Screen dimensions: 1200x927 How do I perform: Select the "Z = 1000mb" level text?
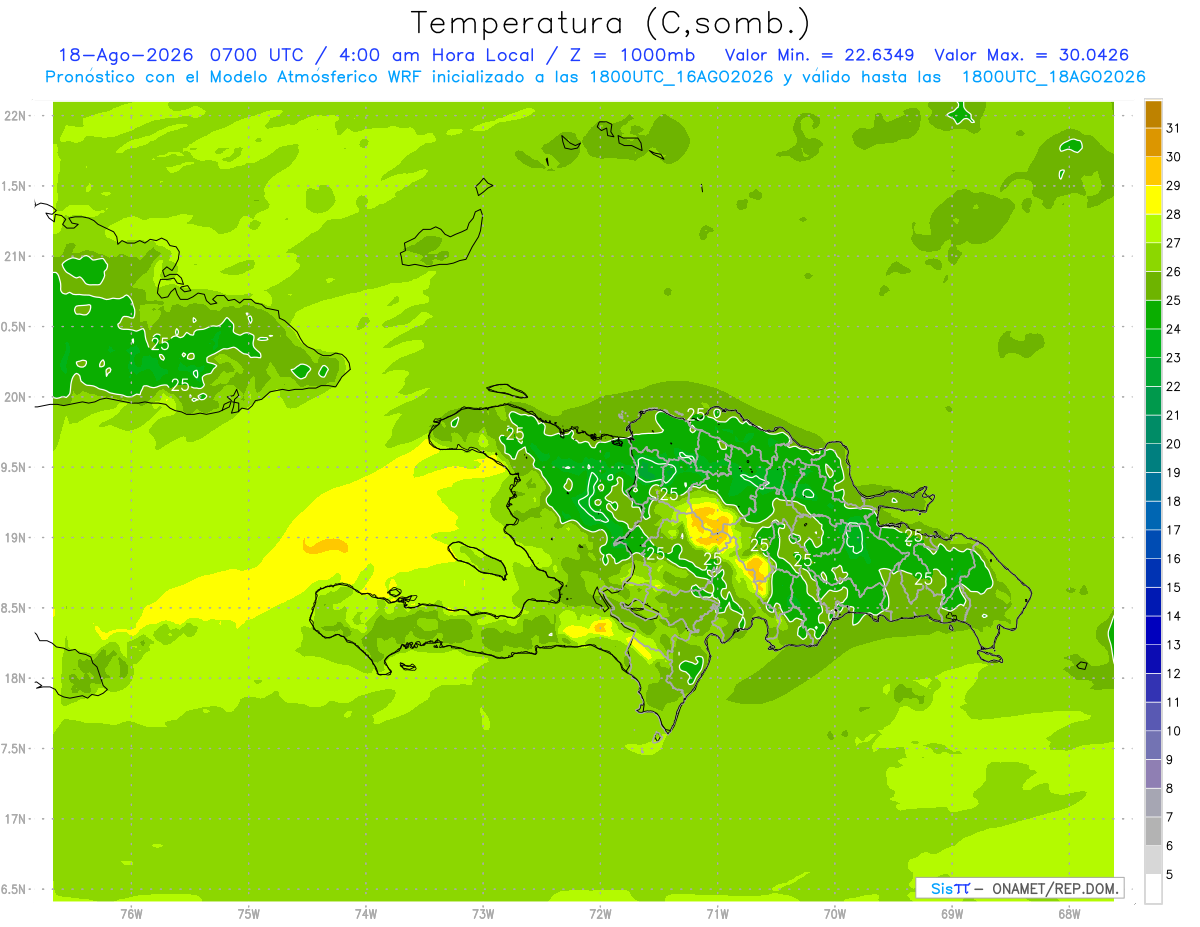point(632,55)
